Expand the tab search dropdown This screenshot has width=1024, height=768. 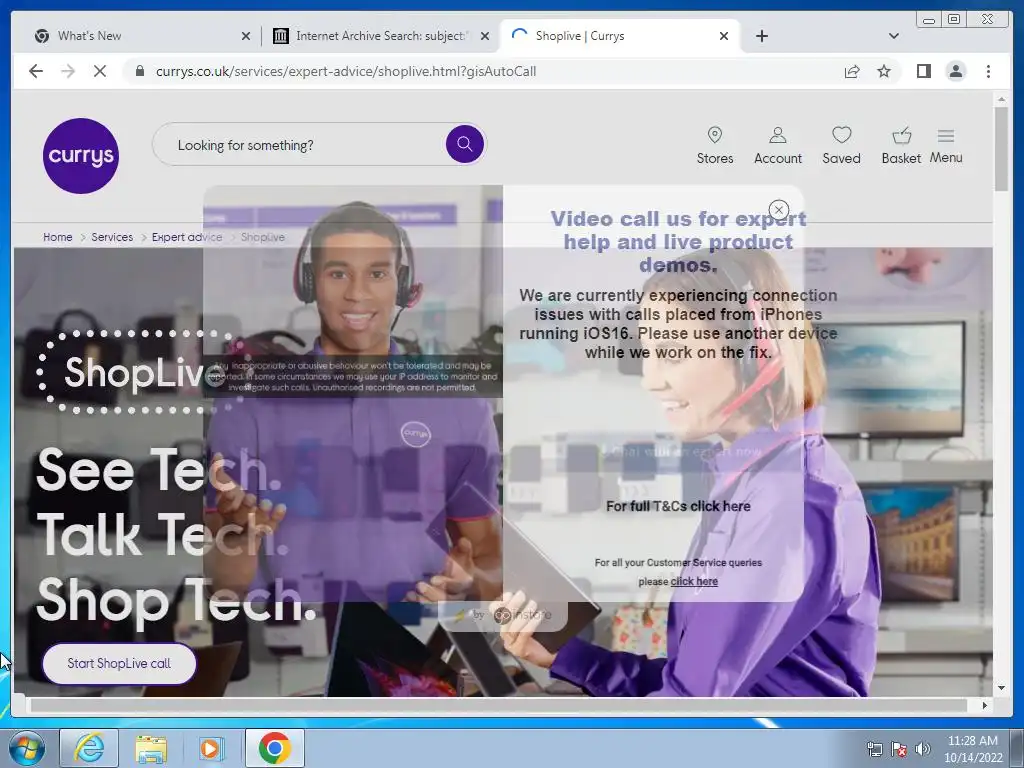click(x=893, y=36)
